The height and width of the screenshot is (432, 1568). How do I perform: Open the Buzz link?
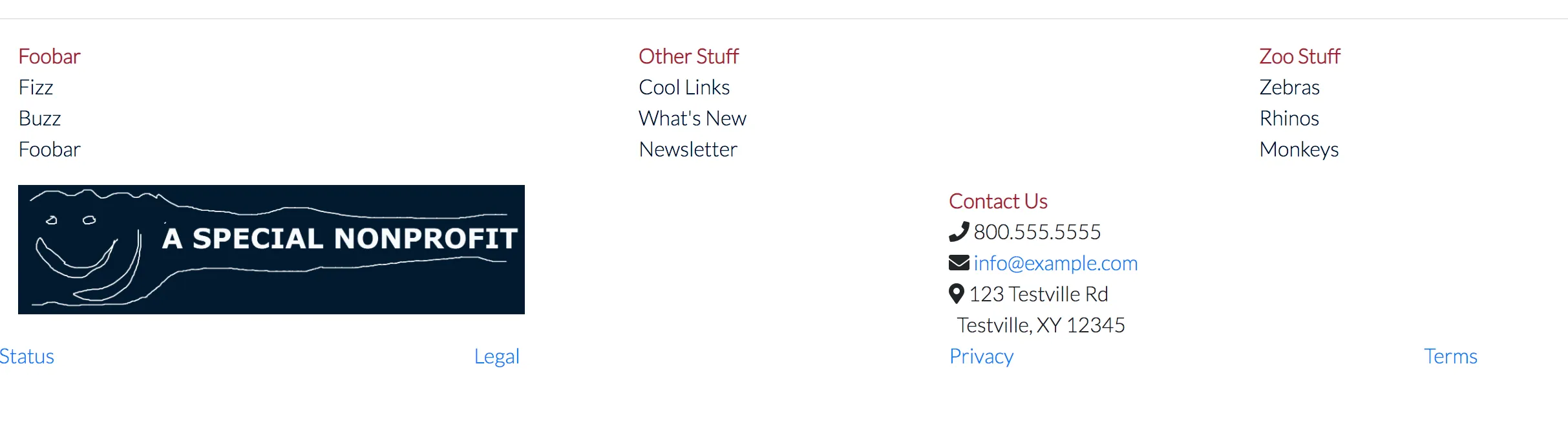click(40, 118)
